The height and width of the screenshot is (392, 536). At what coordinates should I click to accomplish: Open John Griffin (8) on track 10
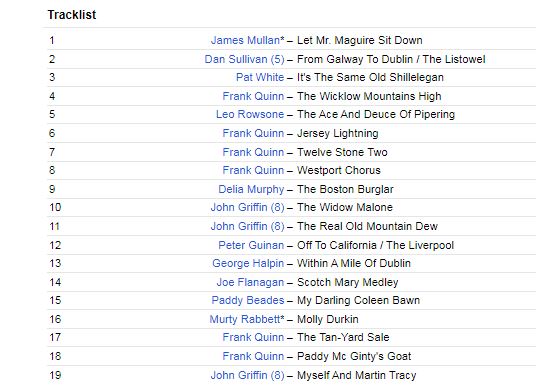247,207
